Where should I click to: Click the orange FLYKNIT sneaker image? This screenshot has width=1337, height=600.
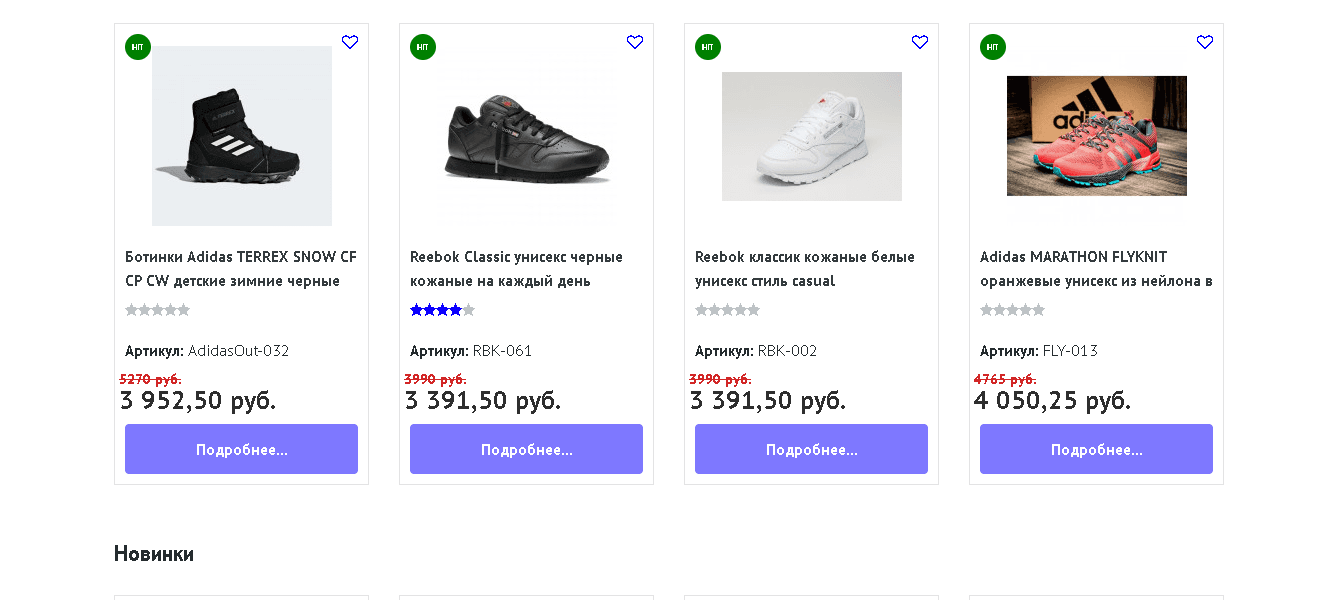point(1096,136)
